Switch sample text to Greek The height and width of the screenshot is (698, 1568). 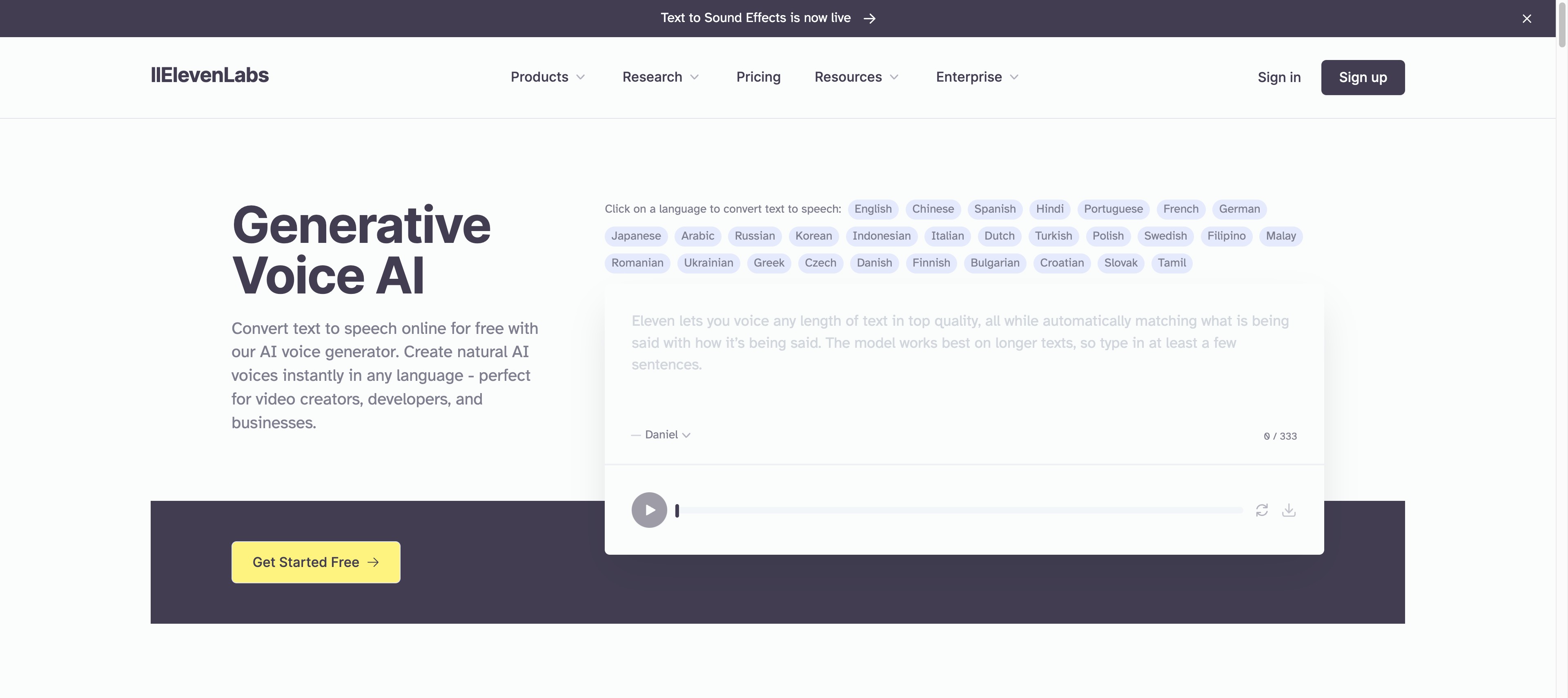click(769, 263)
